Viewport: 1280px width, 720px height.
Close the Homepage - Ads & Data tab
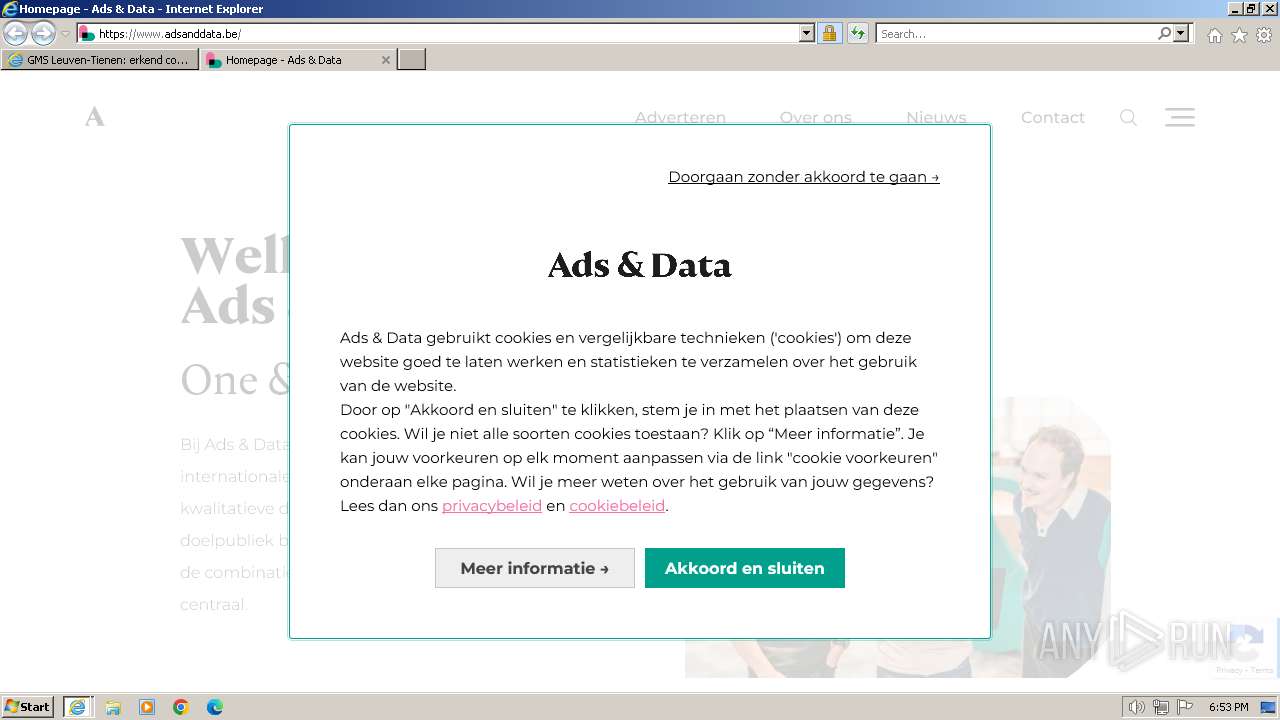(x=386, y=60)
